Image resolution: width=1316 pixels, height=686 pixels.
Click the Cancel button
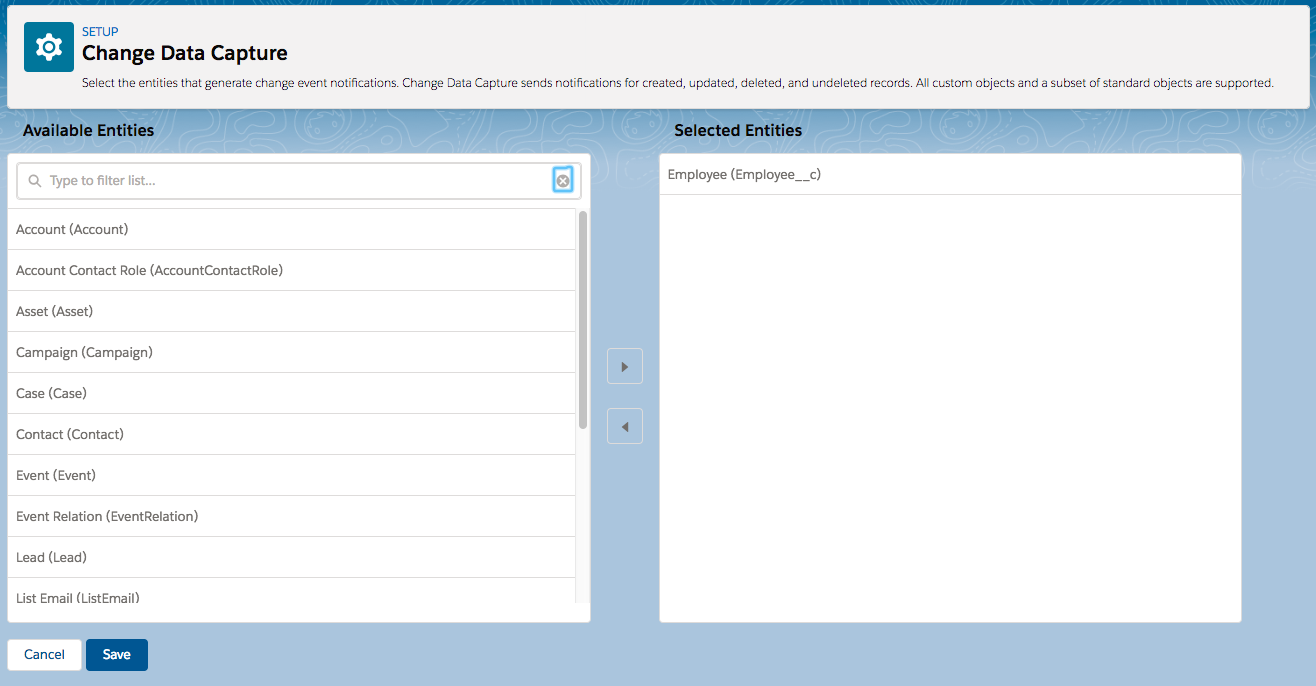(44, 655)
